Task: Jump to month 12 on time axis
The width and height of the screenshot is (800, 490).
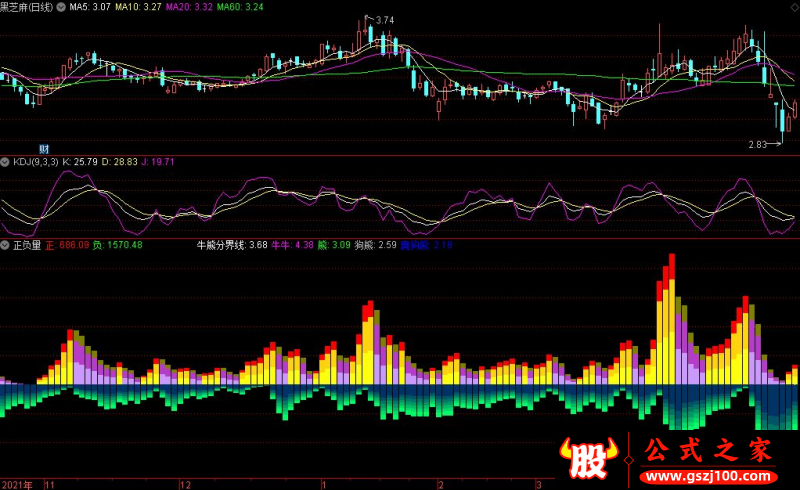Action: [x=185, y=484]
